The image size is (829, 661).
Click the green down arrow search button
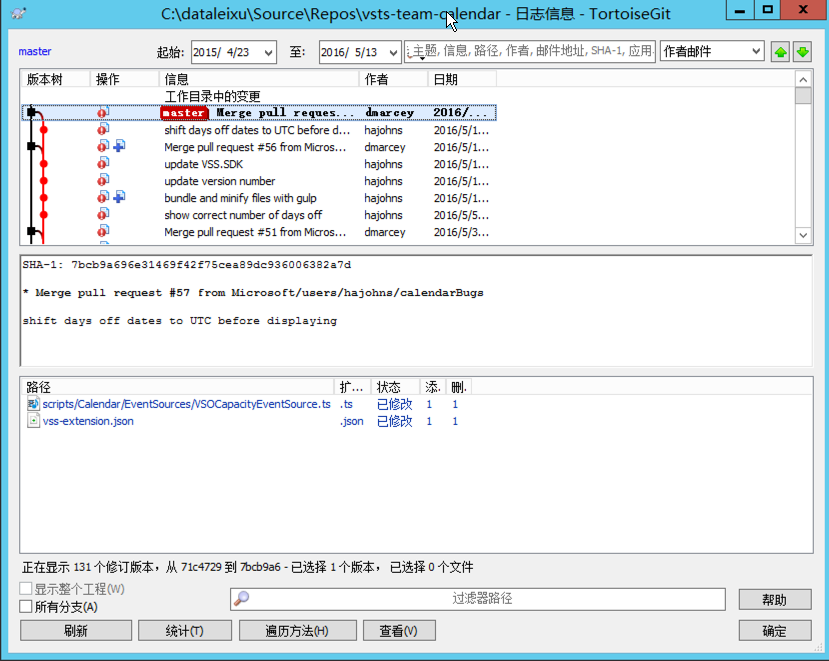[803, 52]
